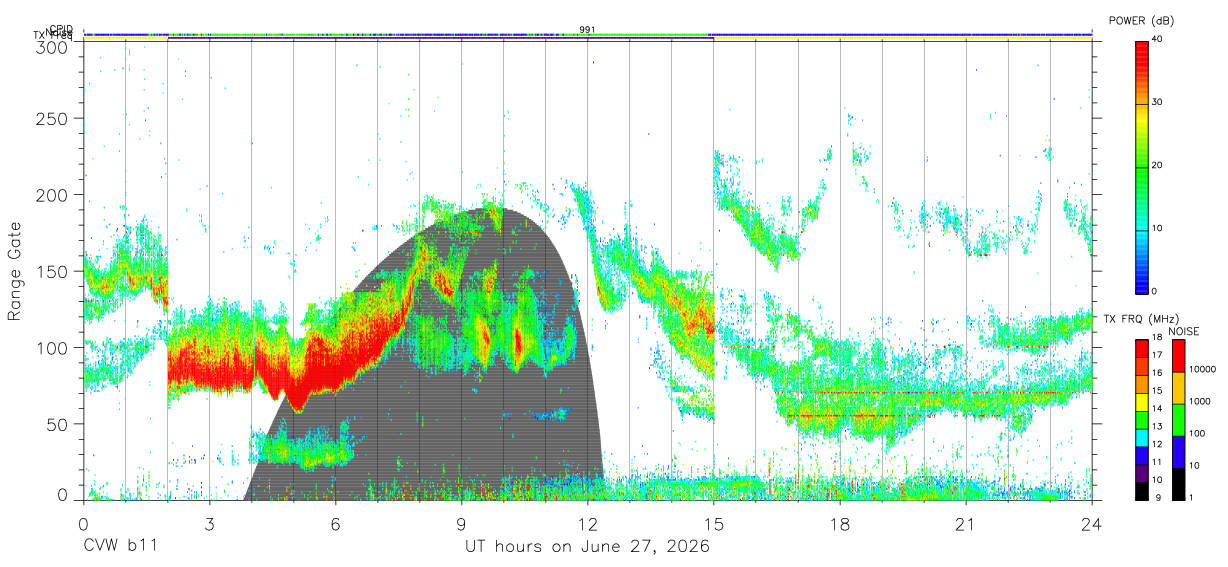Click the '100' range gate tick label
This screenshot has width=1228, height=567.
pos(52,347)
